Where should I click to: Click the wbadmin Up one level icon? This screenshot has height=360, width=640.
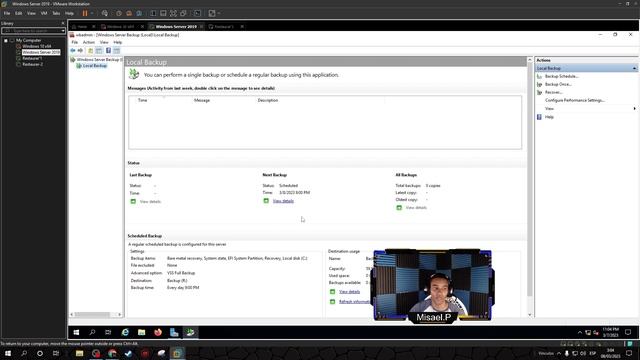[x=91, y=51]
